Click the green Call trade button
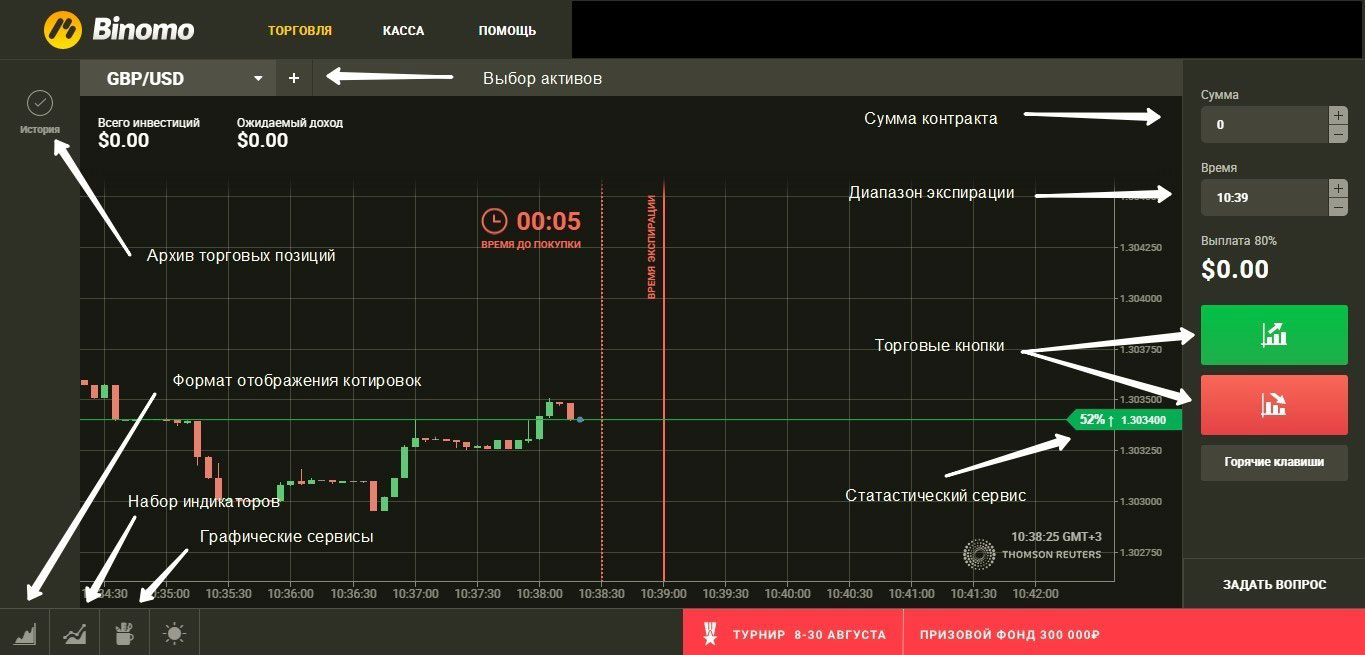This screenshot has height=655, width=1365. point(1274,334)
